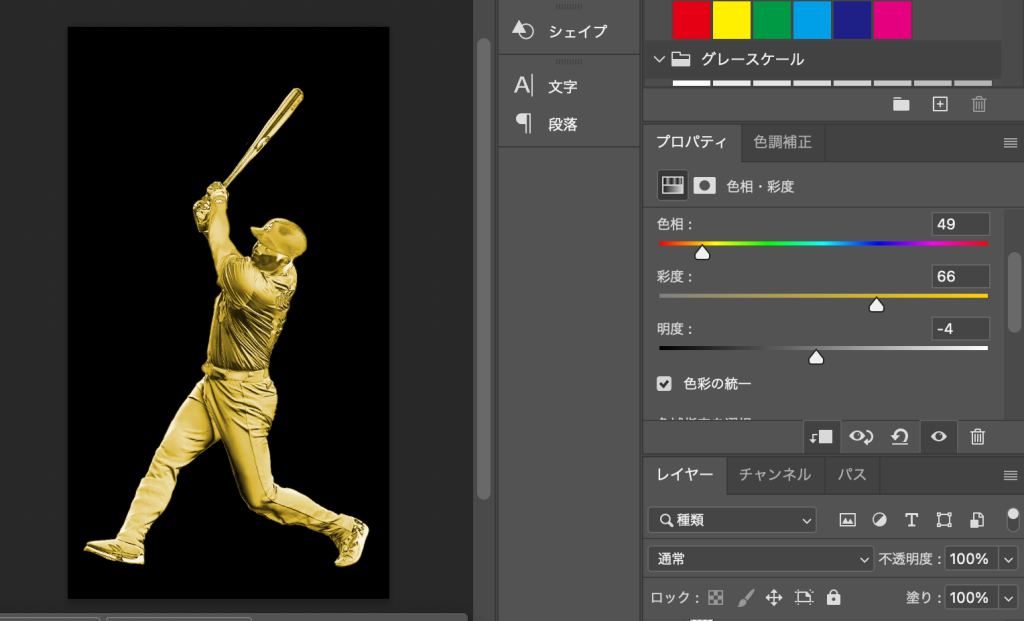1024x621 pixels.
Task: Click the reset adjustment defaults icon
Action: [x=899, y=437]
